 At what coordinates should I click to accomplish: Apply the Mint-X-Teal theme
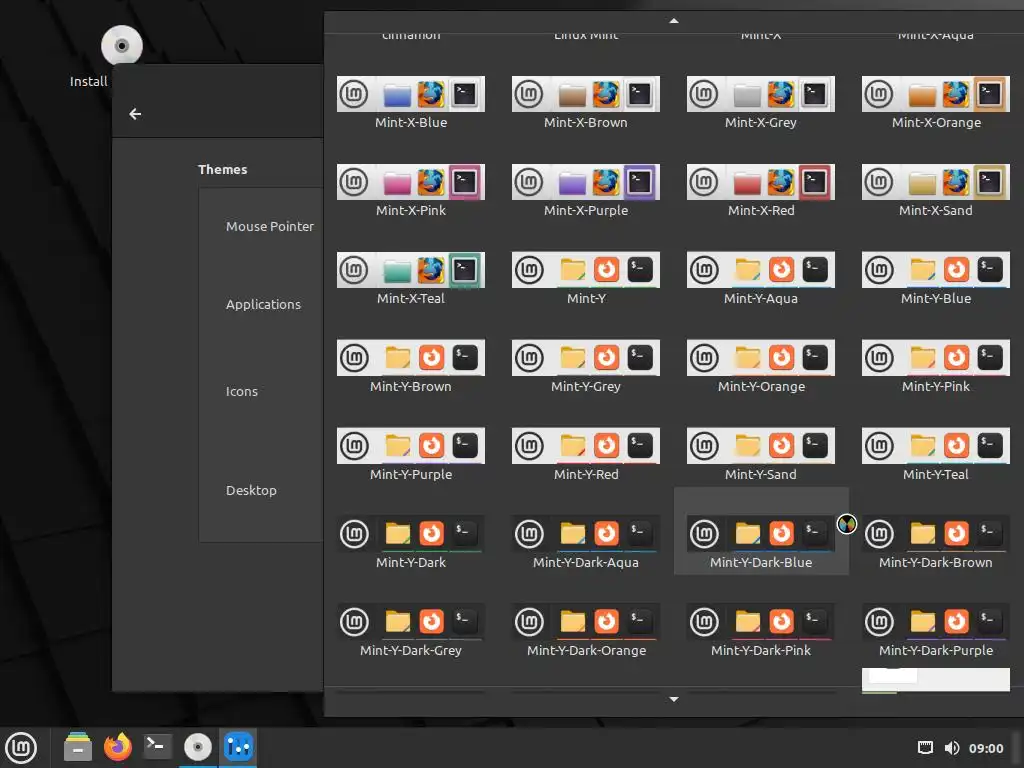(x=411, y=270)
